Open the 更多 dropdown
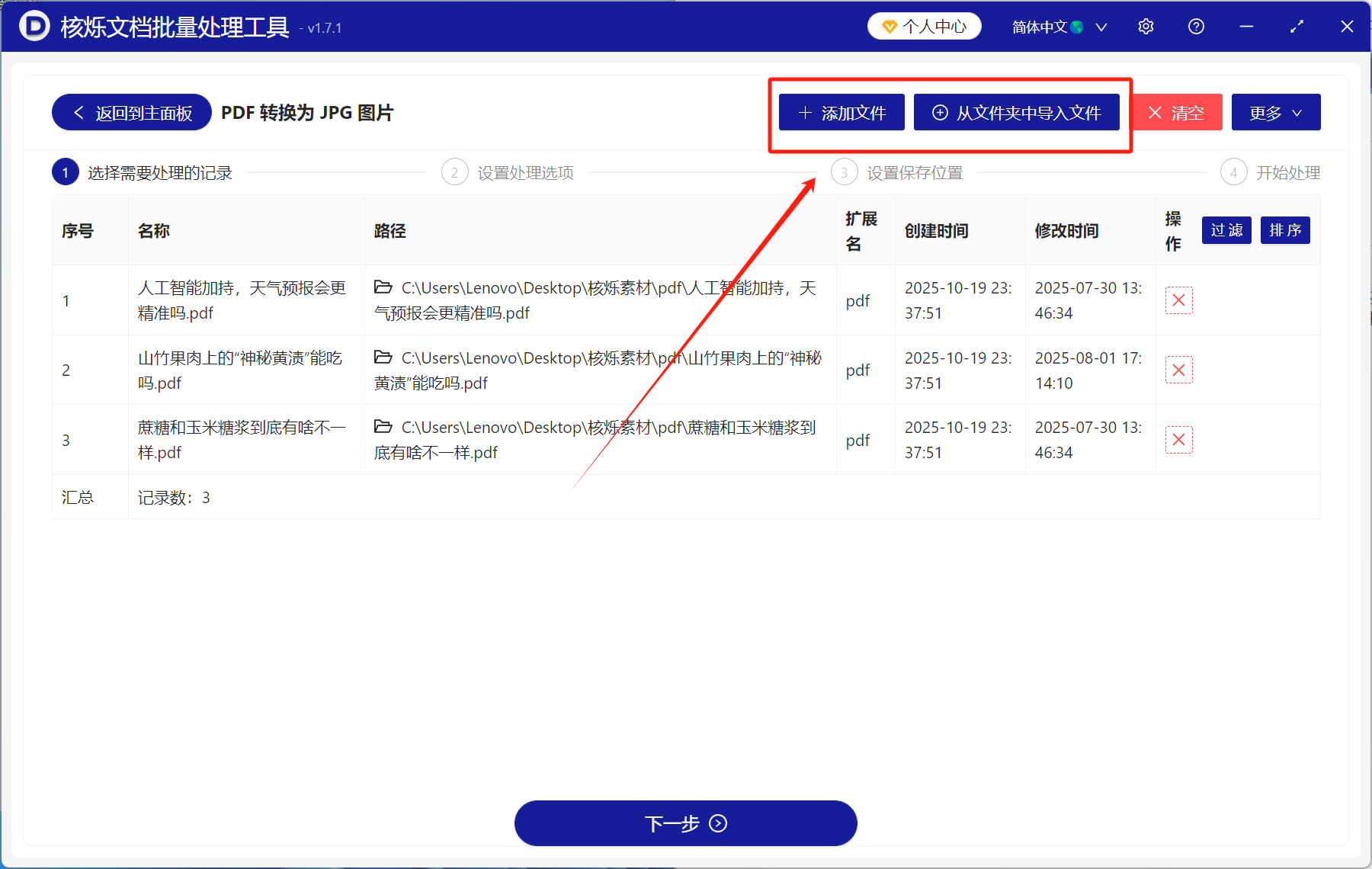 [1275, 112]
